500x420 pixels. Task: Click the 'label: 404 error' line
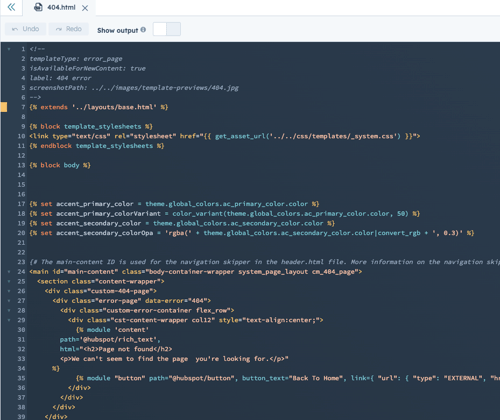coord(60,78)
